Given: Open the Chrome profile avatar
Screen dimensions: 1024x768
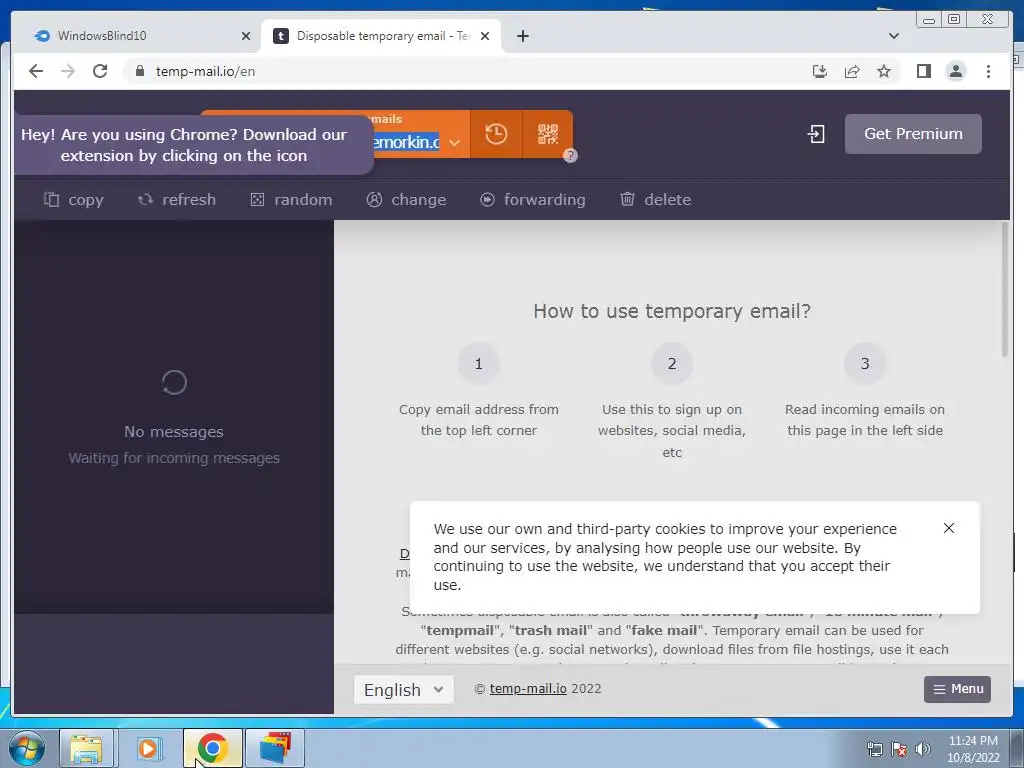Looking at the screenshot, I should [x=955, y=71].
